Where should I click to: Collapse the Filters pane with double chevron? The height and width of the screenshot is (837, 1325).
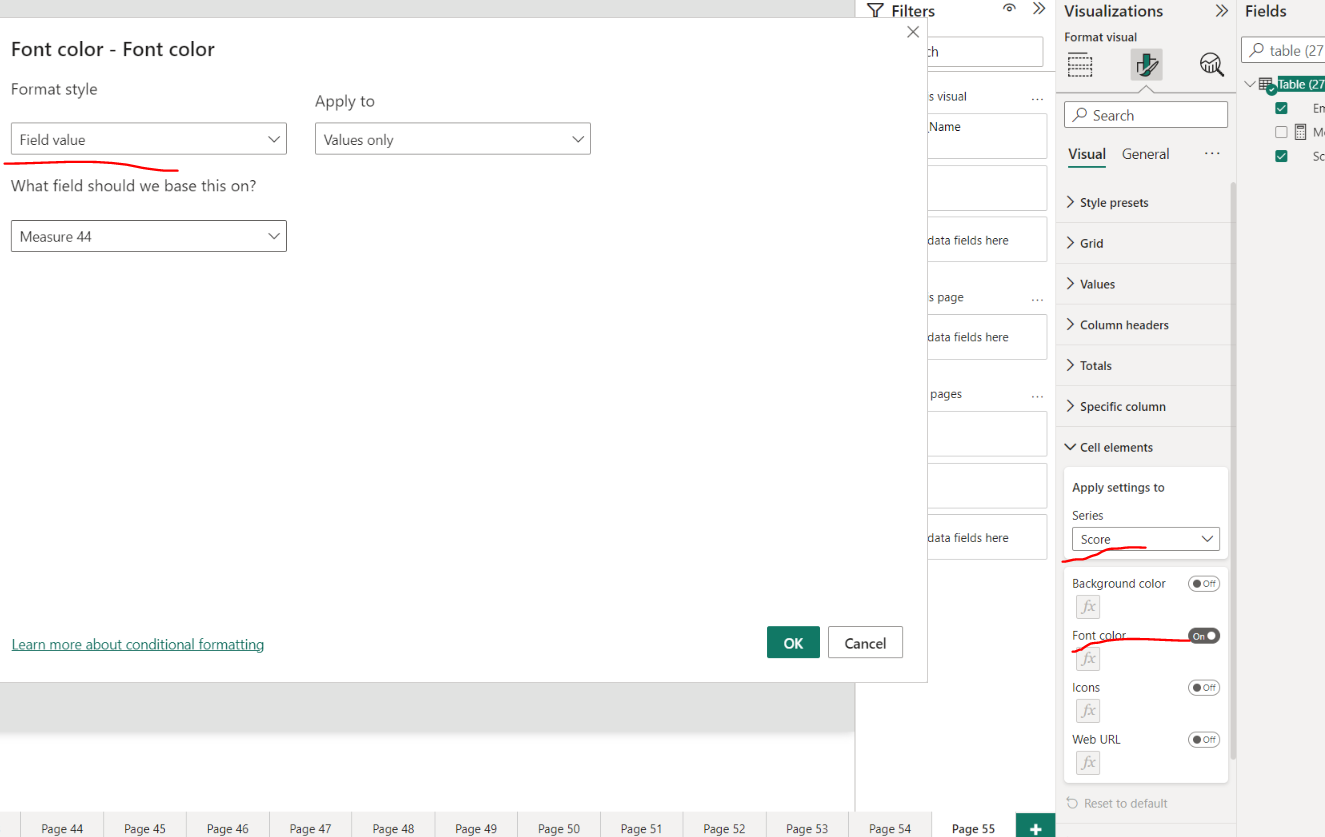1039,9
